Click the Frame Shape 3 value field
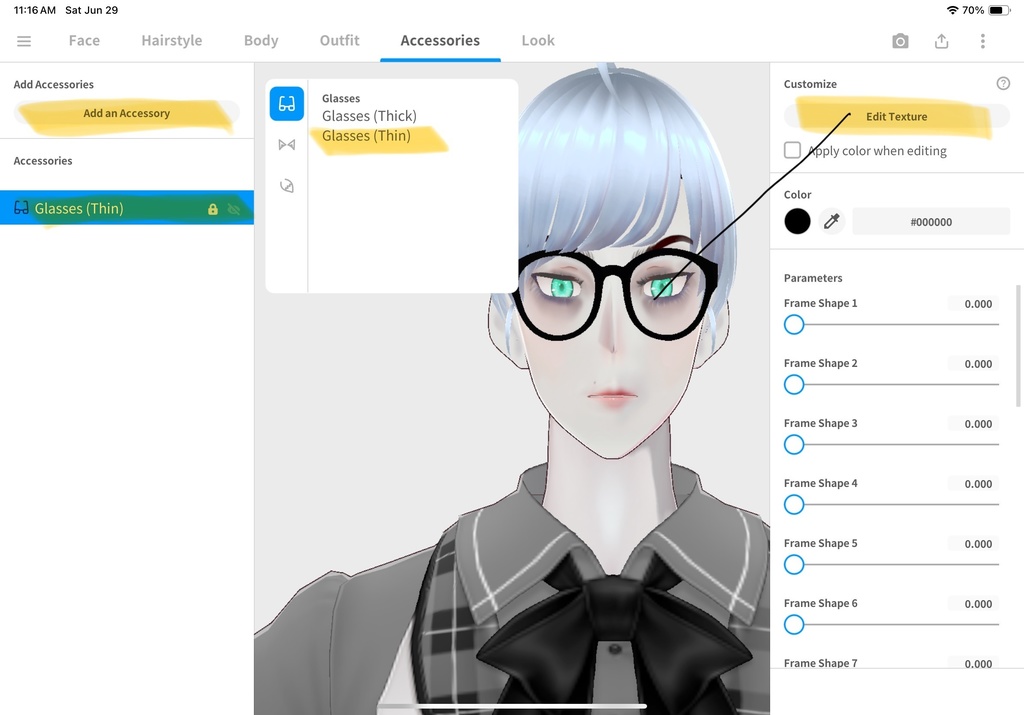The image size is (1024, 715). click(973, 424)
